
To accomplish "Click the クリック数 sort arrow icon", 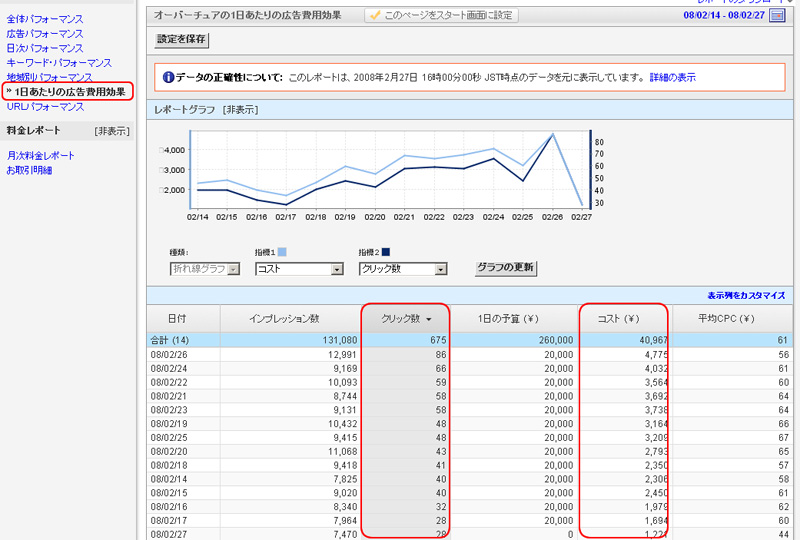I will 429,319.
